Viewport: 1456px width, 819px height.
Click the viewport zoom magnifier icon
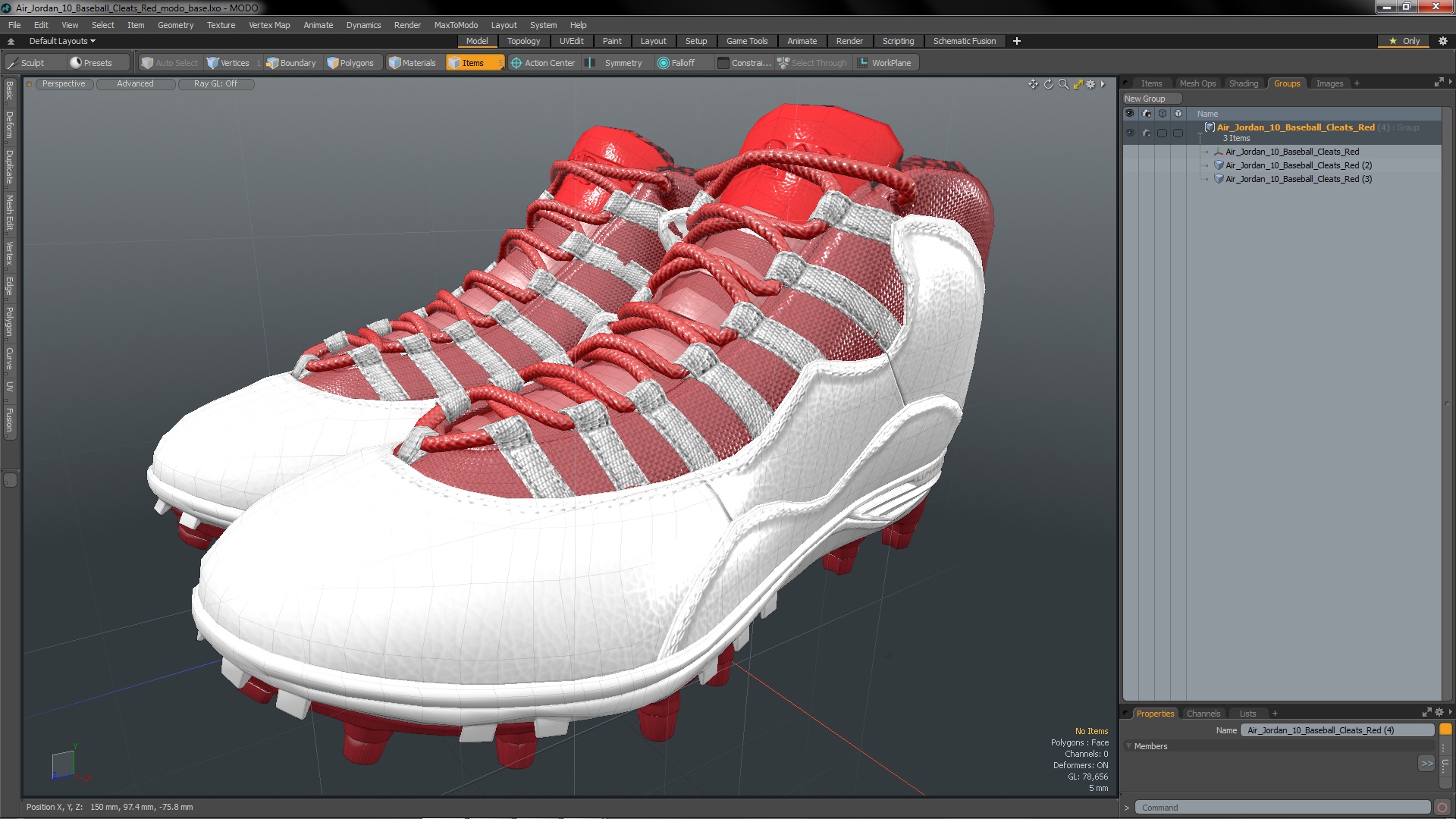(1063, 84)
